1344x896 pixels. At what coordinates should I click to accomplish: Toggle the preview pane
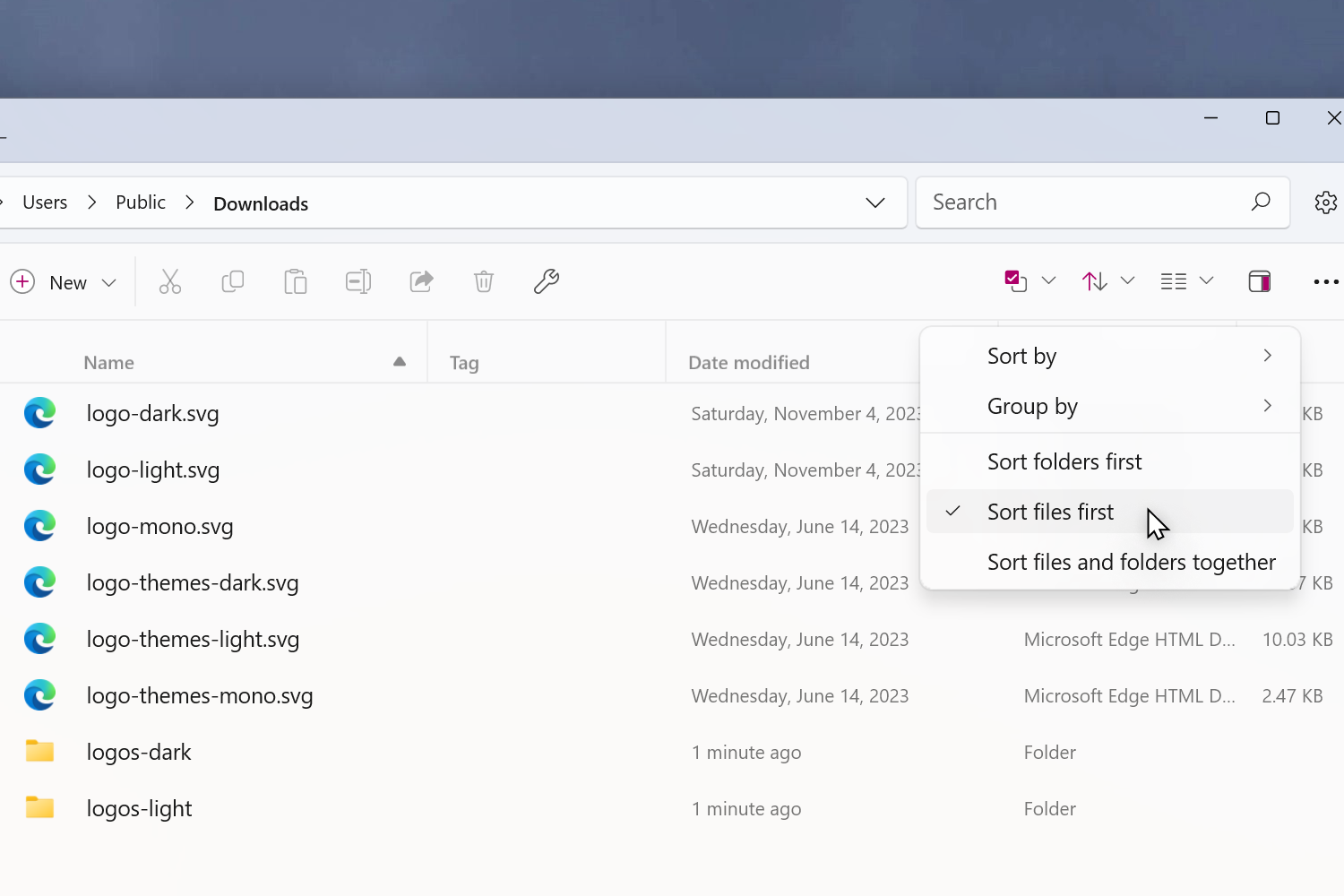(x=1259, y=281)
